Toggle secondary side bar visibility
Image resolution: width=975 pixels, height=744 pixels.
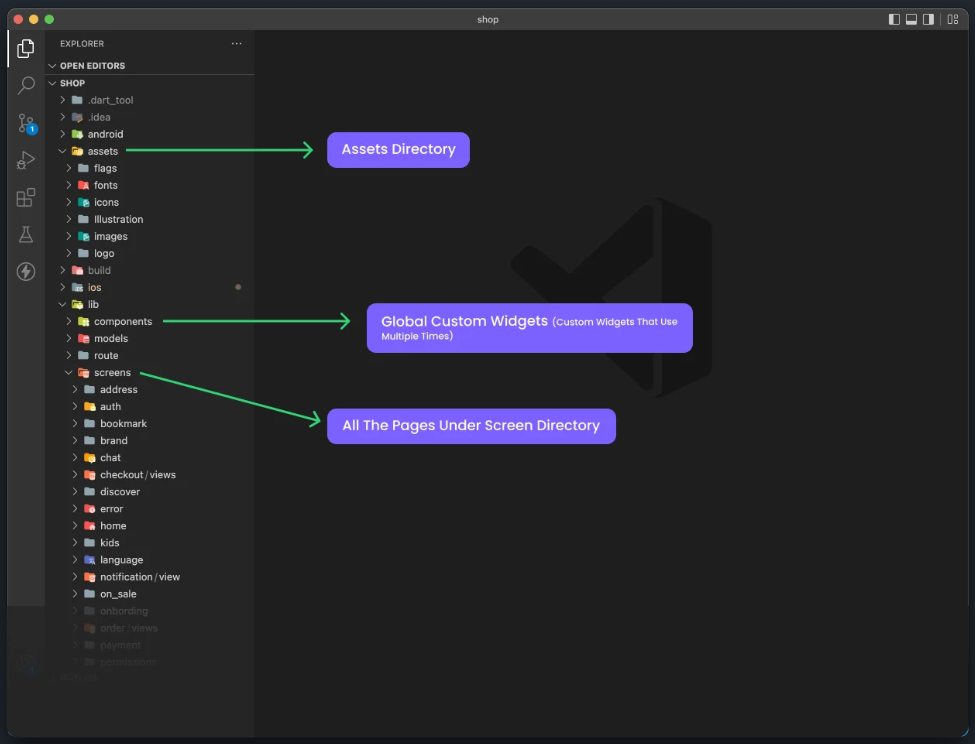tap(928, 19)
